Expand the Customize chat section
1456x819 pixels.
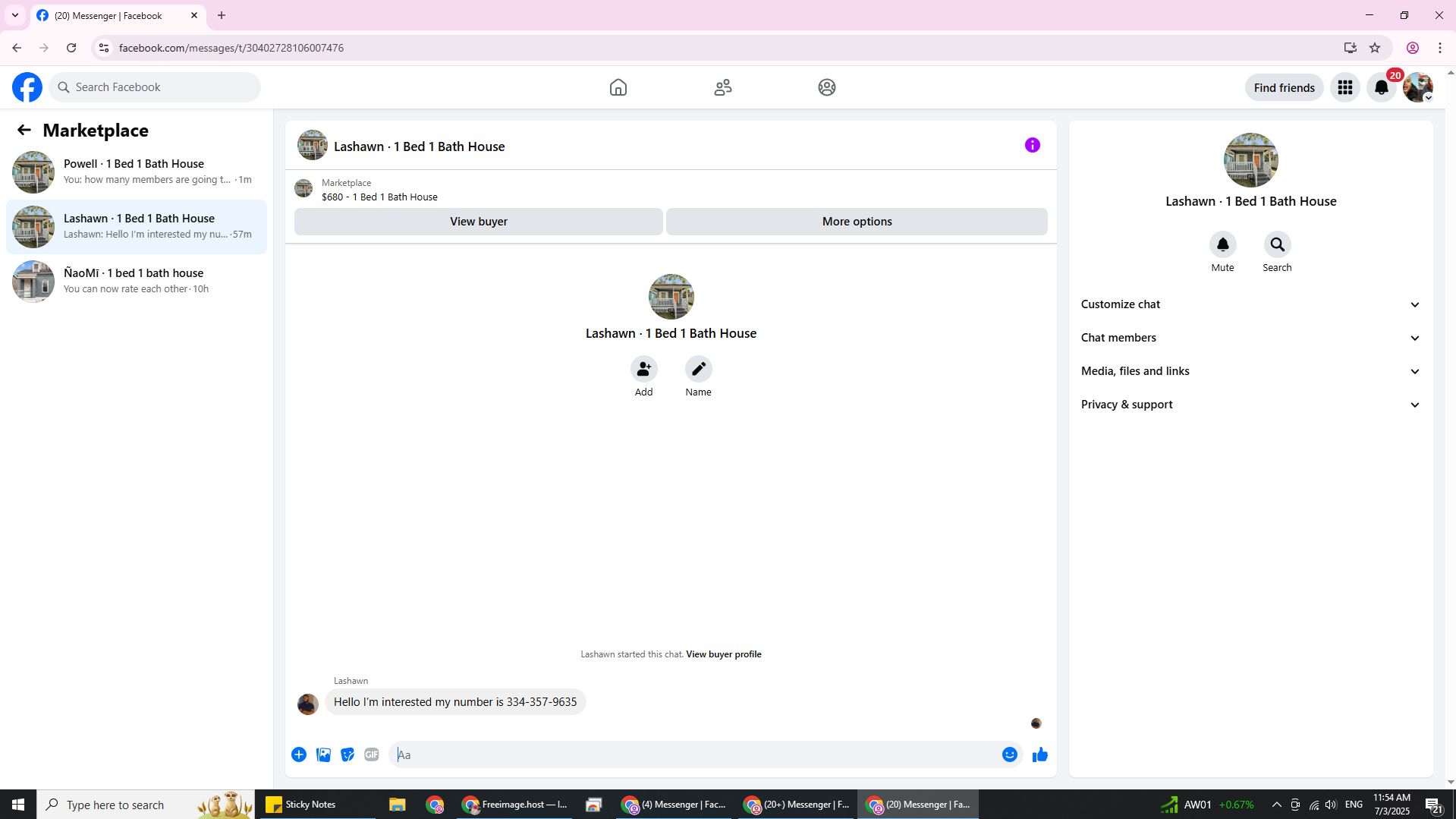click(x=1250, y=304)
